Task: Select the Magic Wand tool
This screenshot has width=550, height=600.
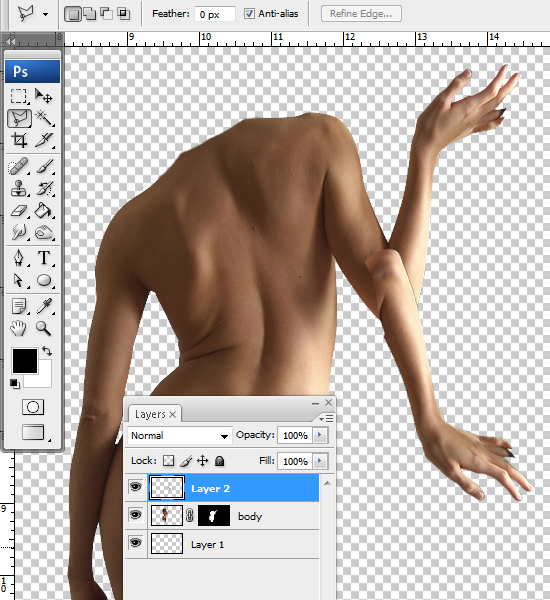Action: coord(44,117)
